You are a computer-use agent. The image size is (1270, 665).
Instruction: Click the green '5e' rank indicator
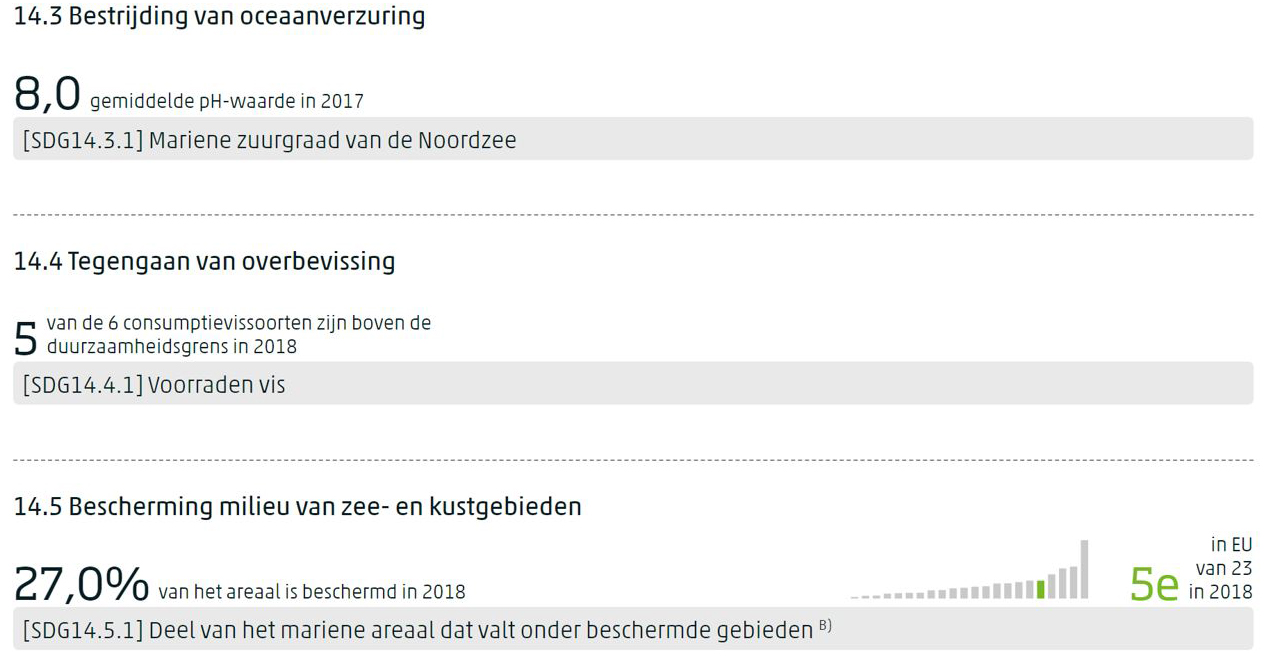click(1154, 584)
